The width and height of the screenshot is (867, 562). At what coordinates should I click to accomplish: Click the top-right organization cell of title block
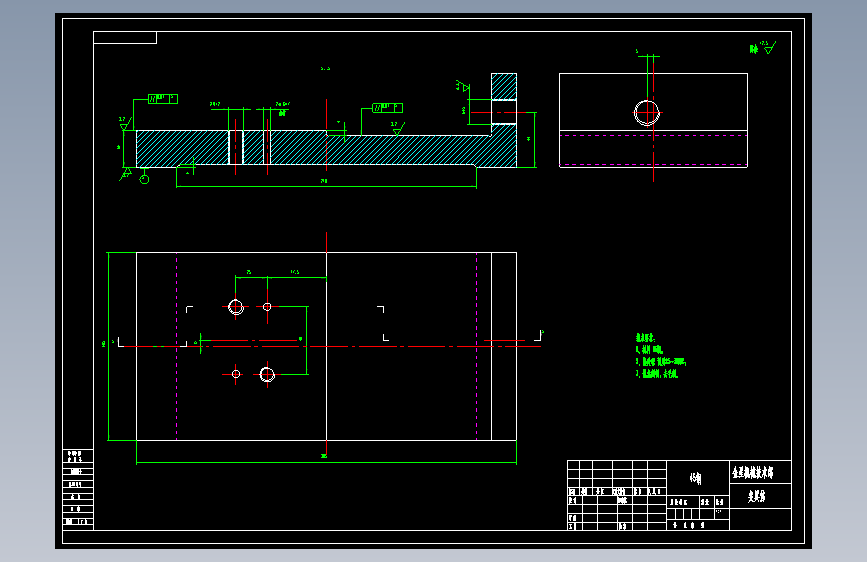760,472
